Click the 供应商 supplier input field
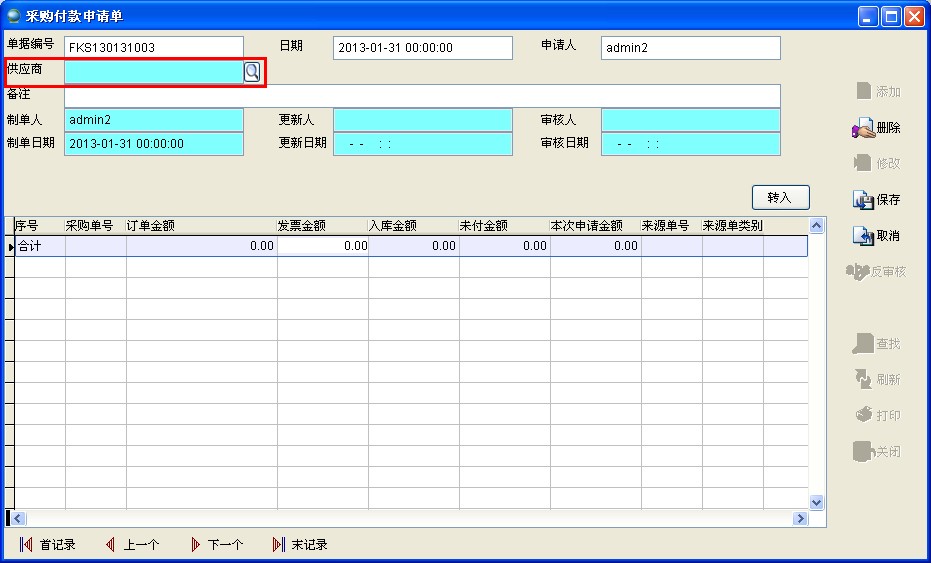 tap(154, 72)
